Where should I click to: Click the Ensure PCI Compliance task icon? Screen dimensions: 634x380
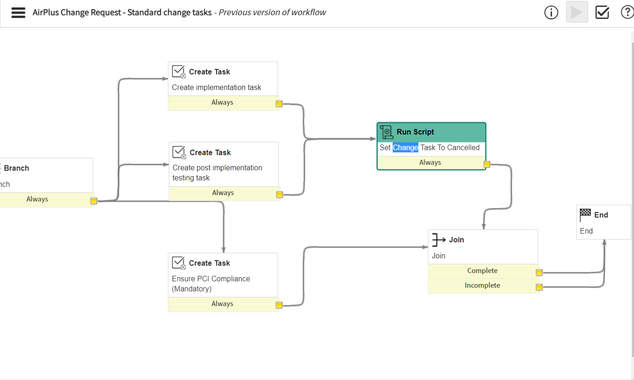click(178, 263)
